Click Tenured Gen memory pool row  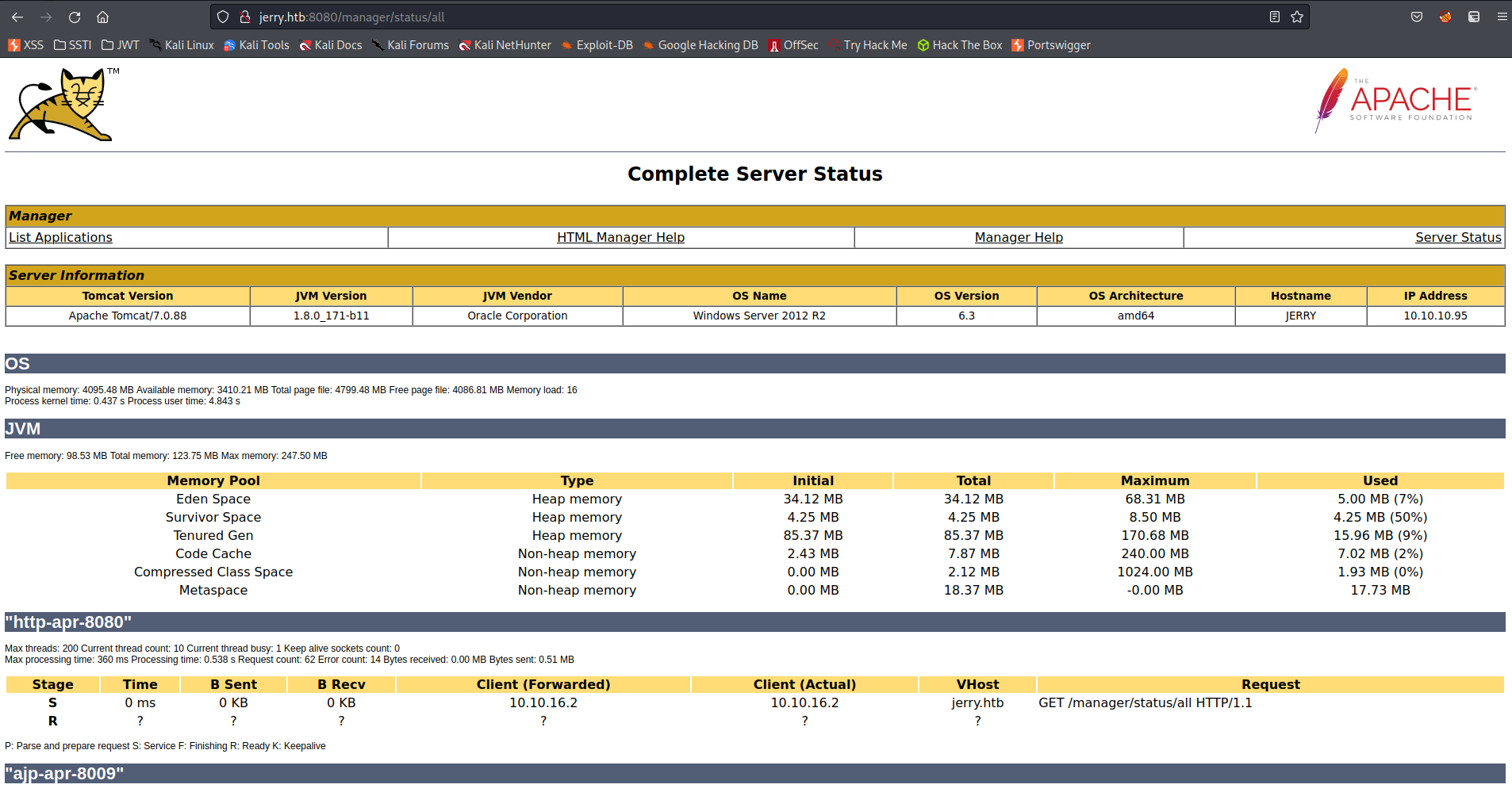click(755, 535)
